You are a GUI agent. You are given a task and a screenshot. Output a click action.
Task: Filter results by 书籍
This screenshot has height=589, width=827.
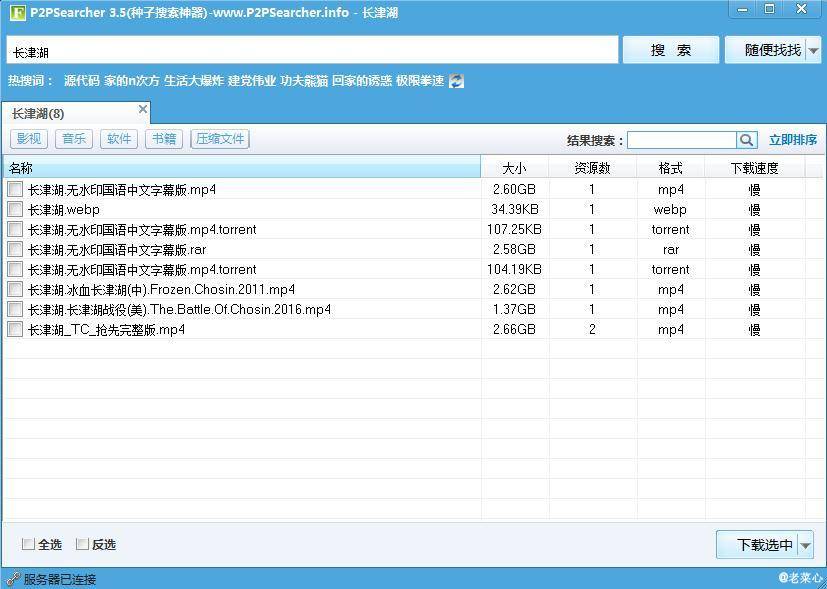point(164,139)
